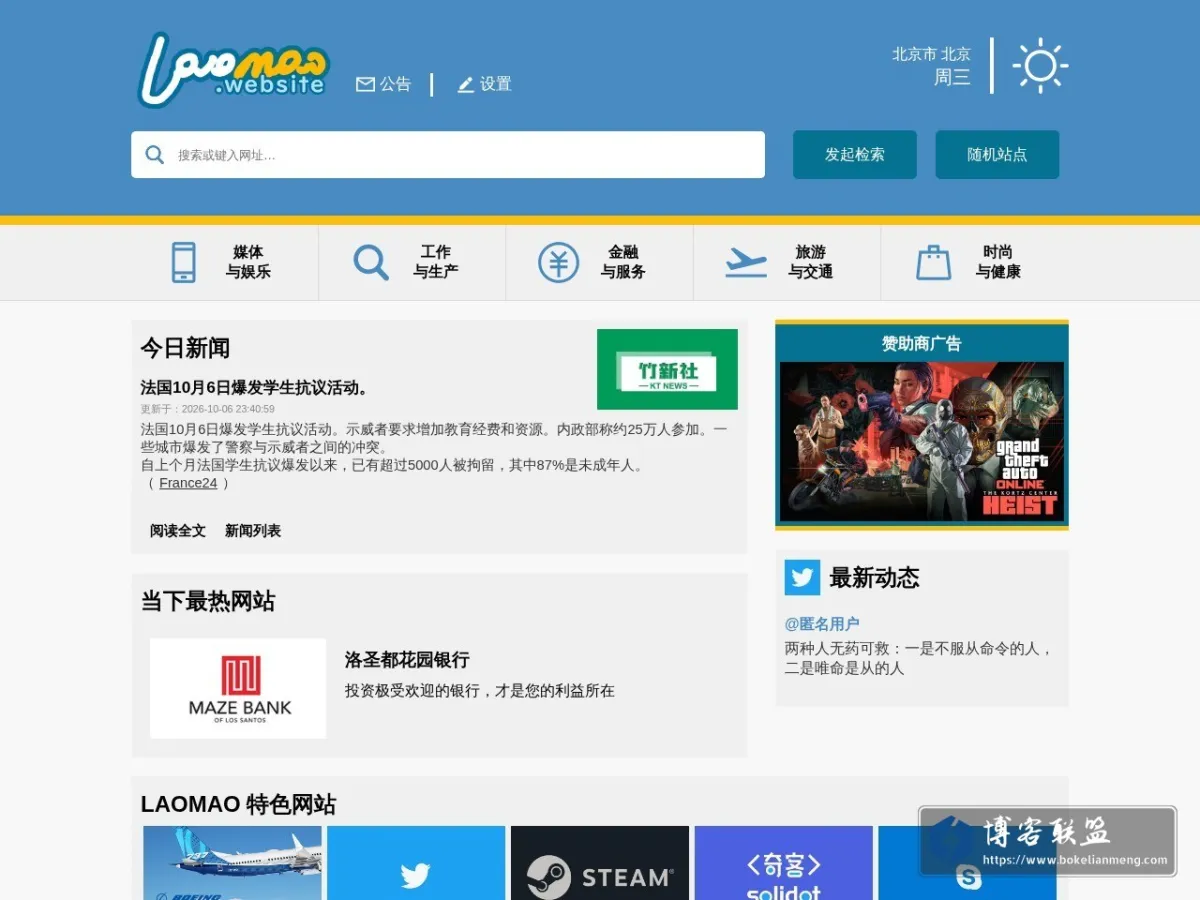Open the 时尚与健康 category tab
1200x900 pixels.
tap(975, 262)
